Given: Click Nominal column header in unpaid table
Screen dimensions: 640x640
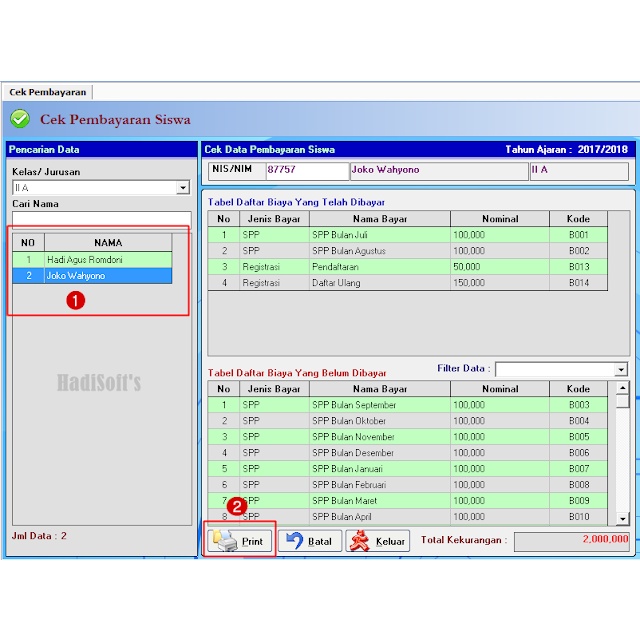Looking at the screenshot, I should (x=499, y=389).
